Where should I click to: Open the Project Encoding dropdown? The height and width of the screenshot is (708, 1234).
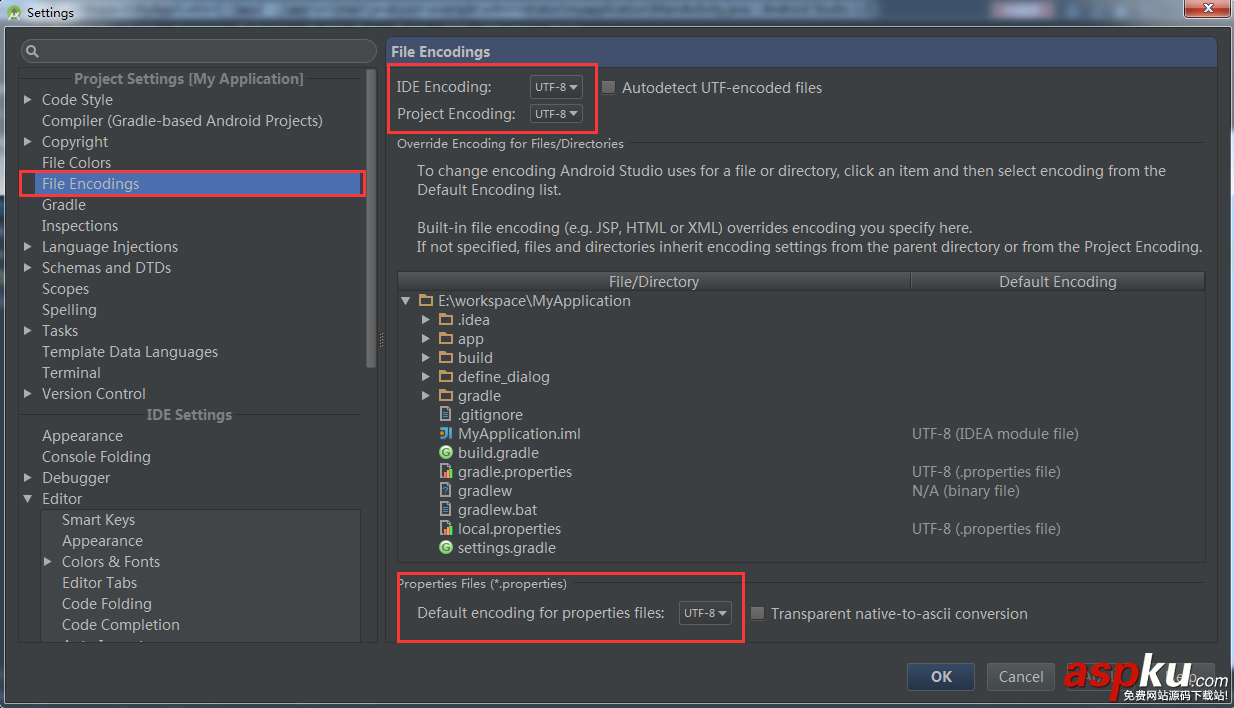[556, 113]
